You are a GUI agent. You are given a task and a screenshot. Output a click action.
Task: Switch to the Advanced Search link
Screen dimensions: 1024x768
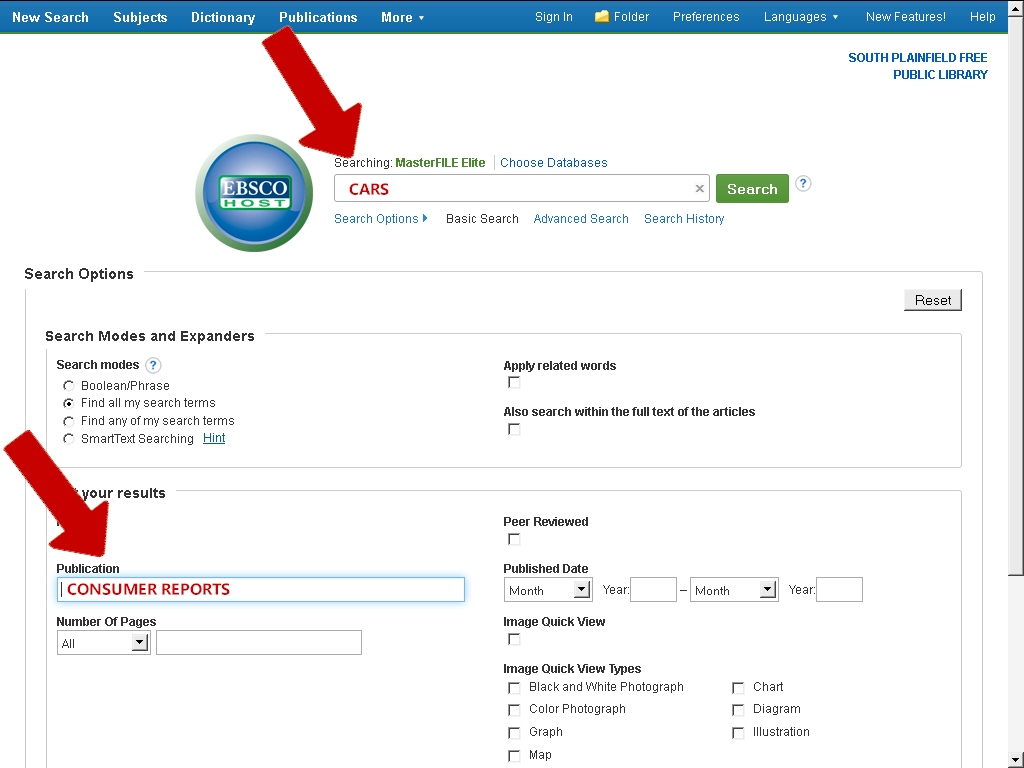[x=581, y=219]
